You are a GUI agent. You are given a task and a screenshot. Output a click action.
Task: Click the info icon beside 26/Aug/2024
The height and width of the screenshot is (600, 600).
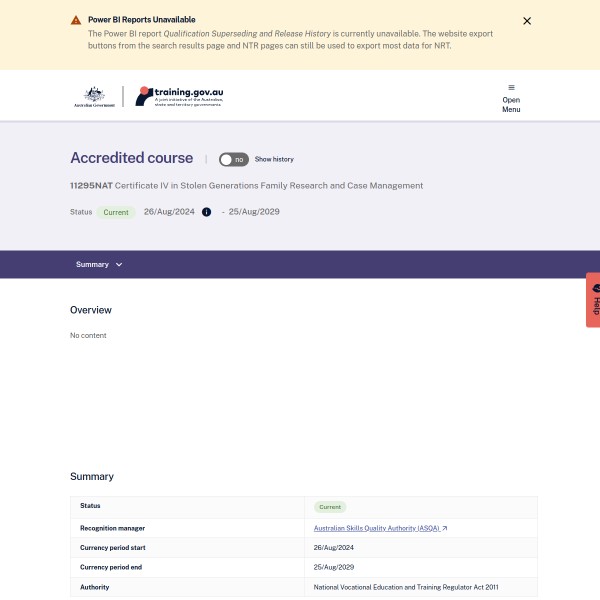coord(207,212)
